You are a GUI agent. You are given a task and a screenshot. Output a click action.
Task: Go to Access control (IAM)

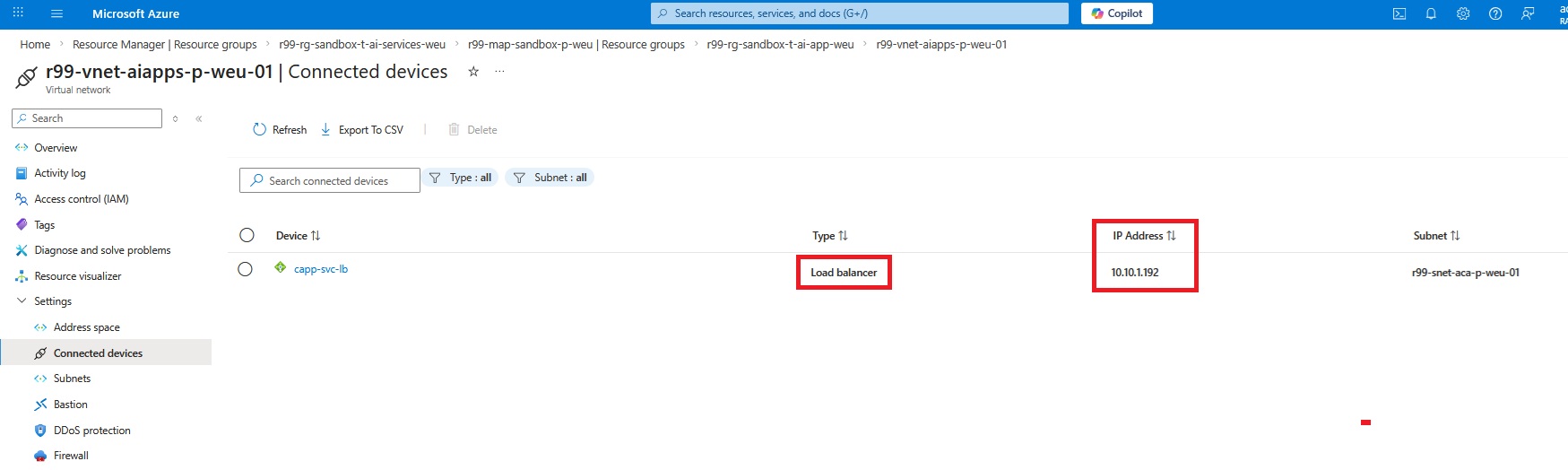tap(81, 199)
